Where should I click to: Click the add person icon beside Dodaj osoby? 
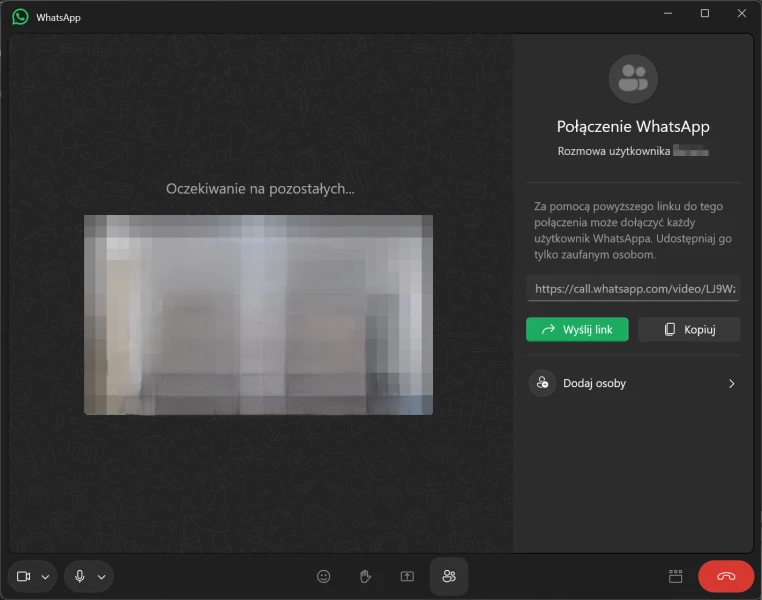click(x=542, y=383)
